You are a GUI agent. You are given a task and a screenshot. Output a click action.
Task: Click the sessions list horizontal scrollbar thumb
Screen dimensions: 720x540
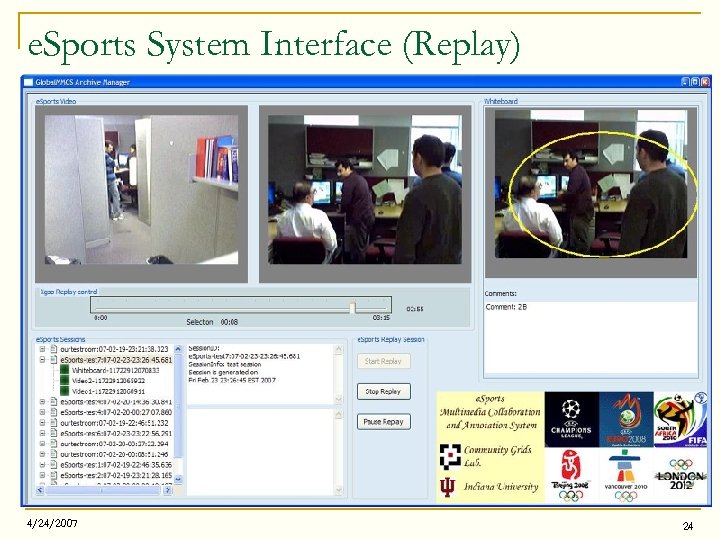click(x=102, y=490)
